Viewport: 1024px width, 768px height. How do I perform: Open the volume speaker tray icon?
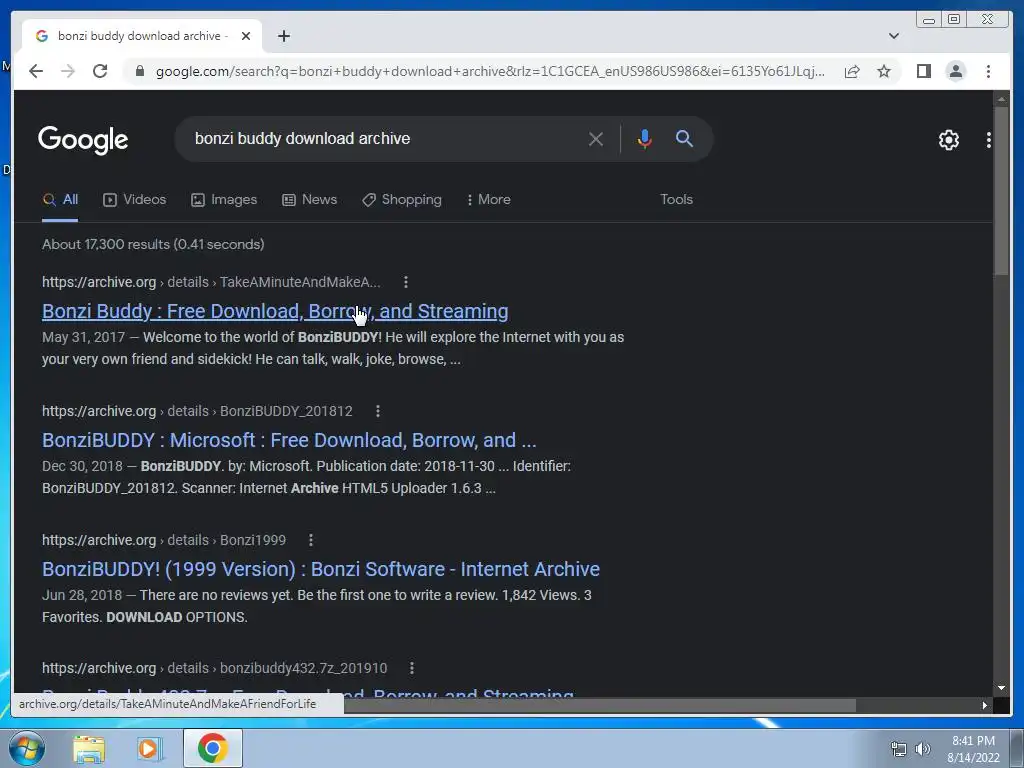[x=922, y=750]
